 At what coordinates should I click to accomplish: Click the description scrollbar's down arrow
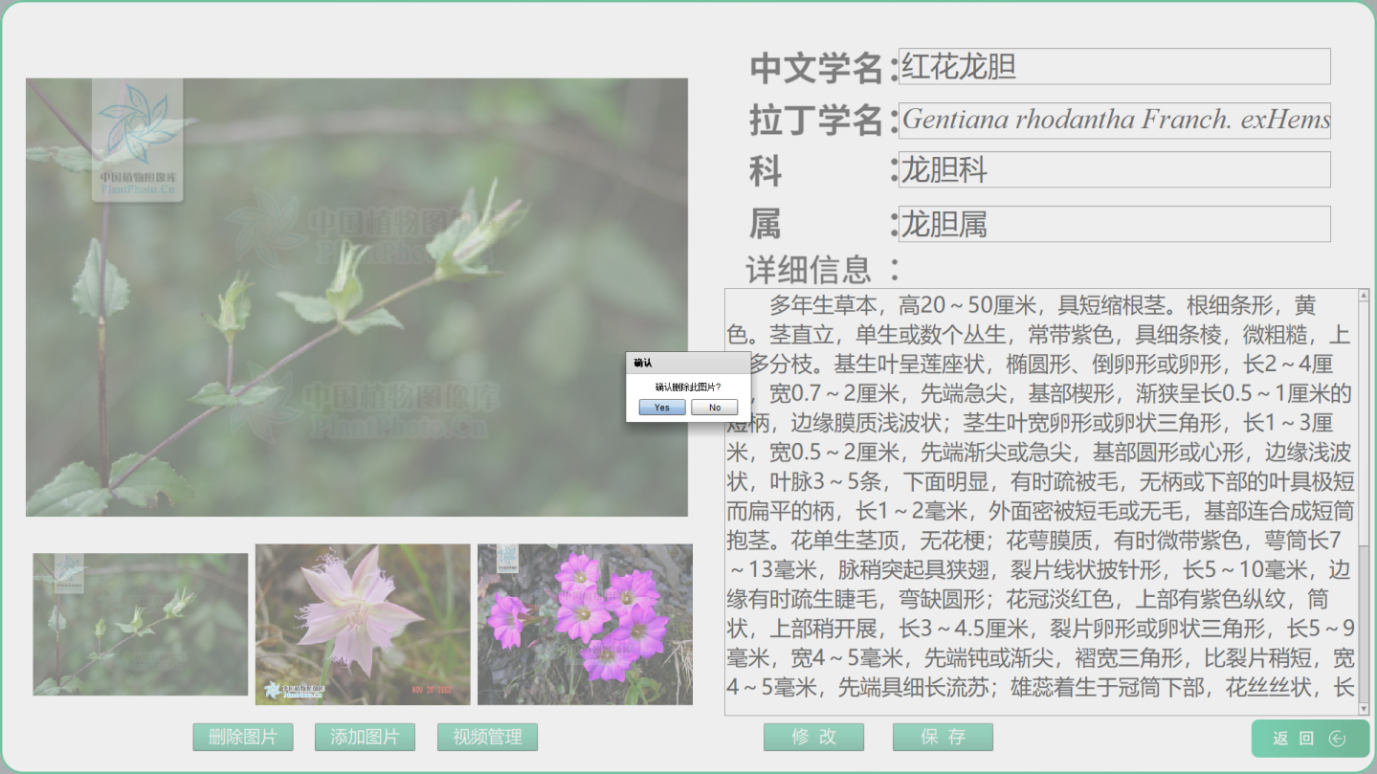1364,708
